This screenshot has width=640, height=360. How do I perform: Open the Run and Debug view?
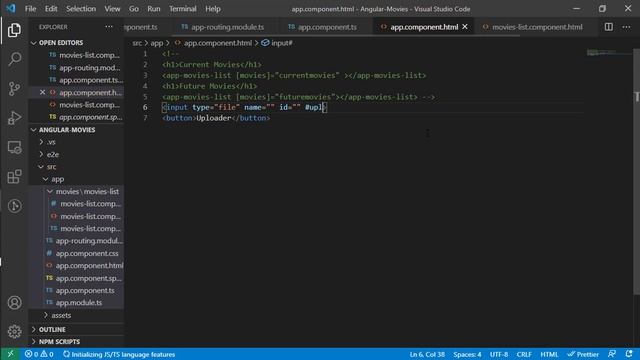[x=14, y=118]
